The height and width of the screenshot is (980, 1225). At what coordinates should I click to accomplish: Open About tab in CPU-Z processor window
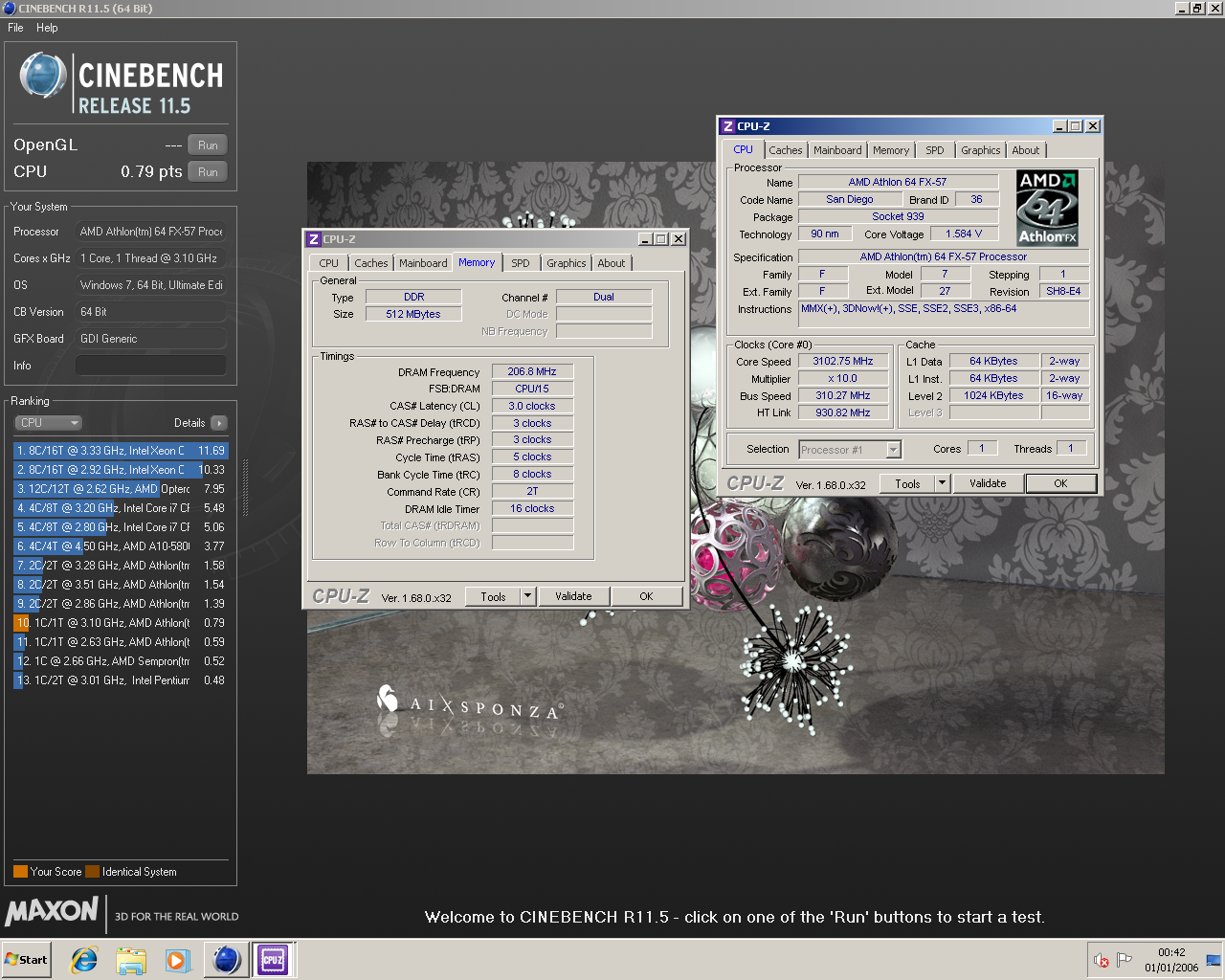[1026, 150]
